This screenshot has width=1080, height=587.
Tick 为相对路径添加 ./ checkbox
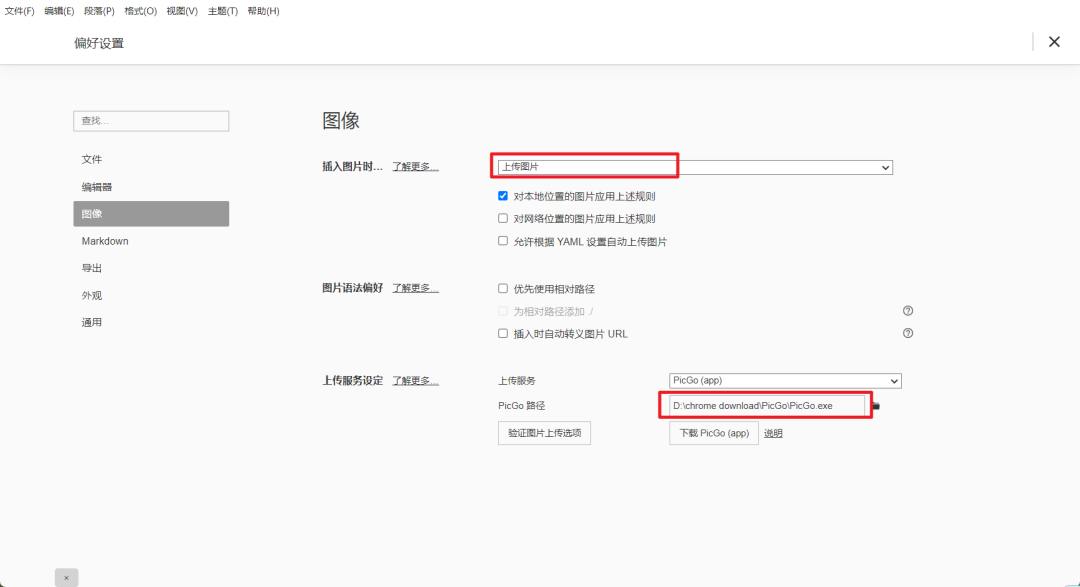(x=503, y=311)
